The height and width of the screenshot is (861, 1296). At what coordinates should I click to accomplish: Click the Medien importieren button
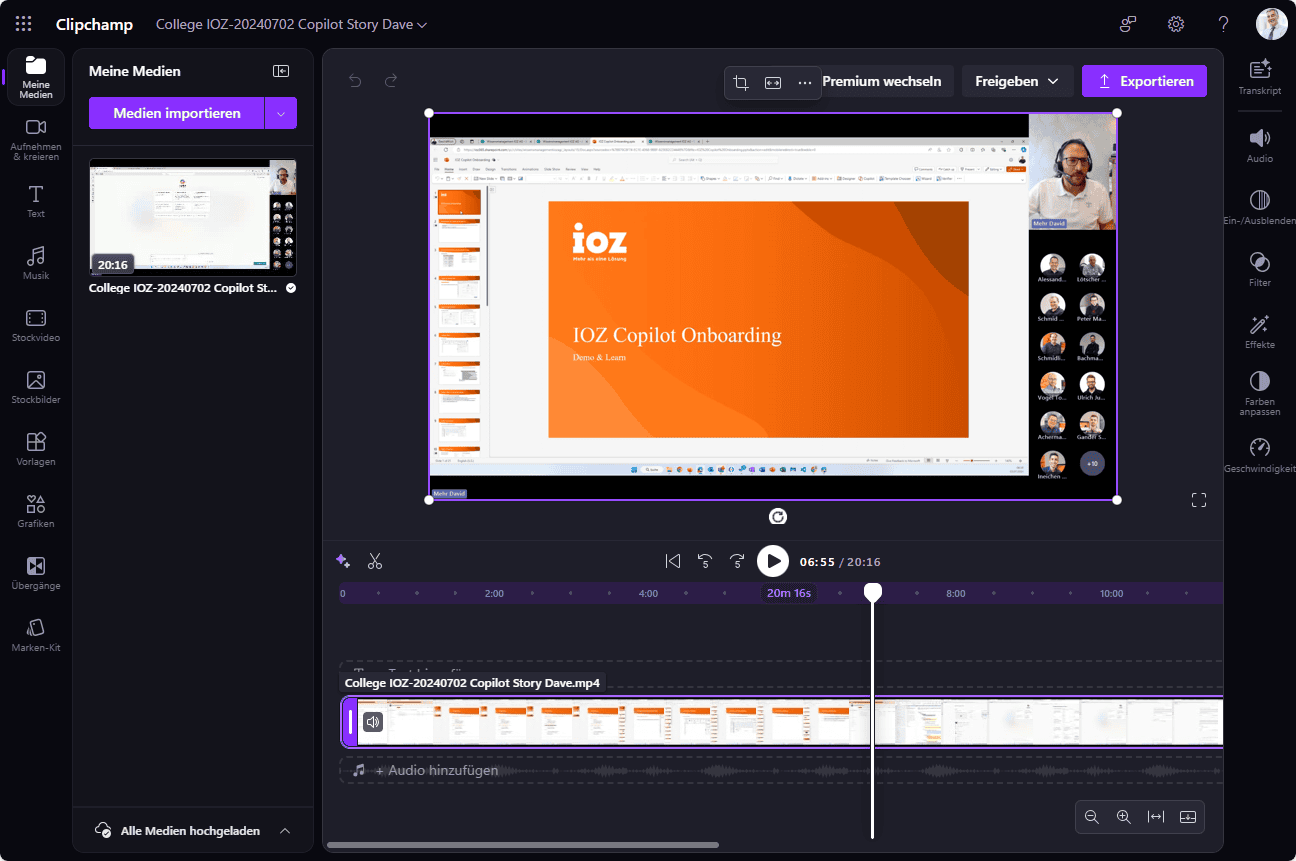(x=177, y=114)
